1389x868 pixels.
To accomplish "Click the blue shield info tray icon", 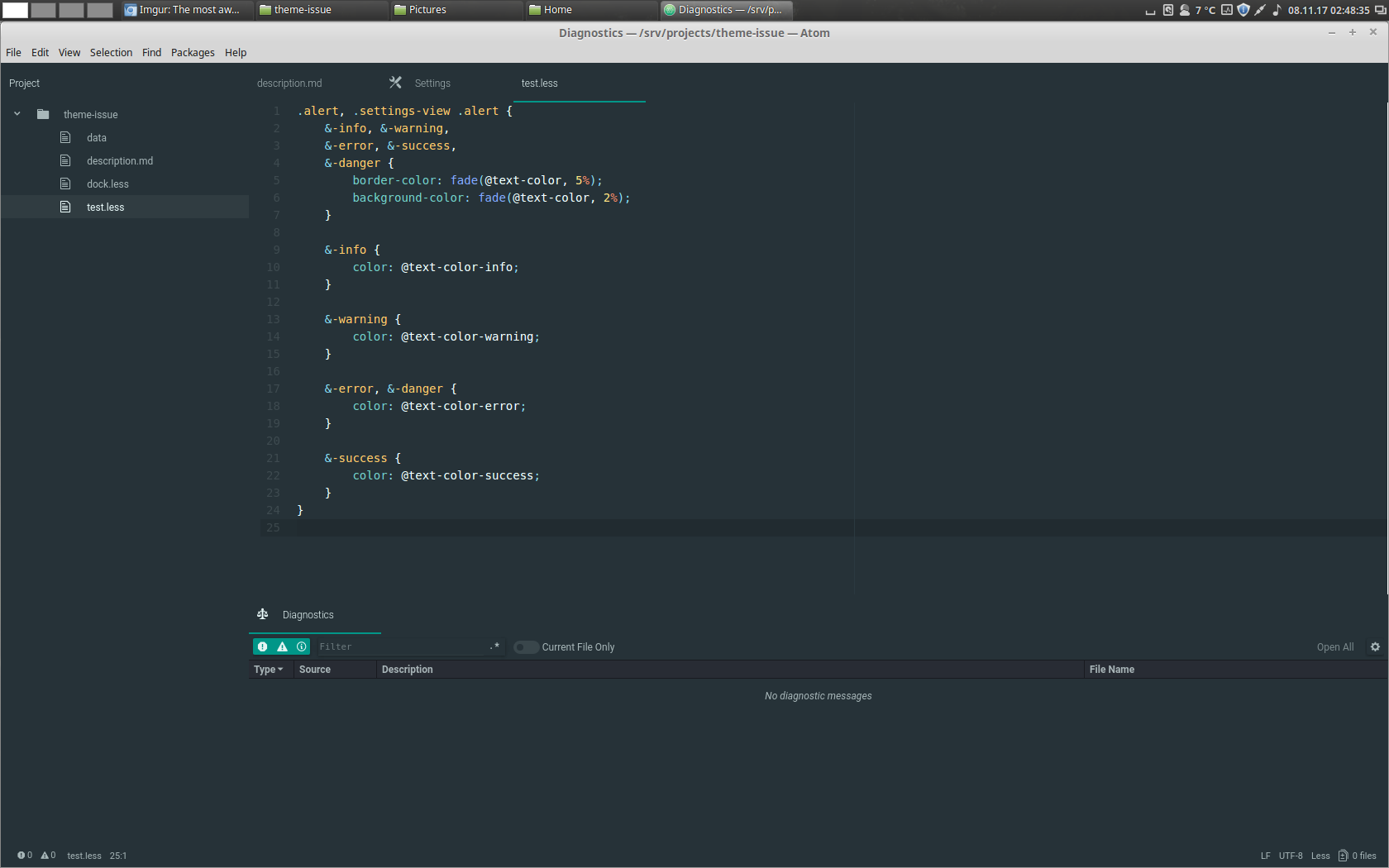I will 1243,10.
